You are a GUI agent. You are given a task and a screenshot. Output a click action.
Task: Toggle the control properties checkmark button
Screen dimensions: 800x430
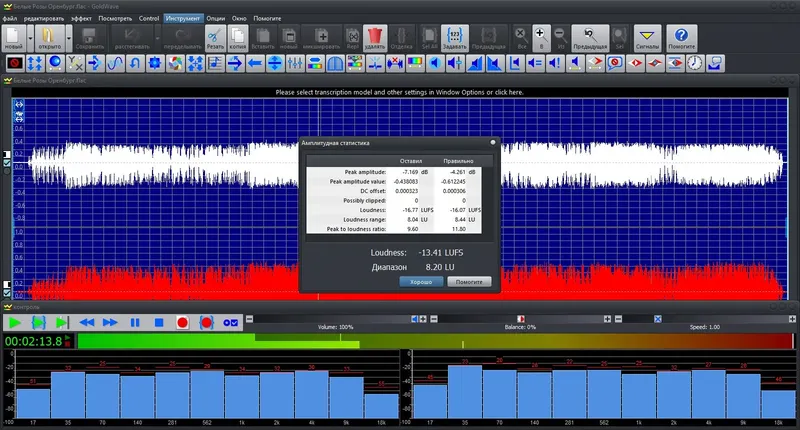[231, 322]
